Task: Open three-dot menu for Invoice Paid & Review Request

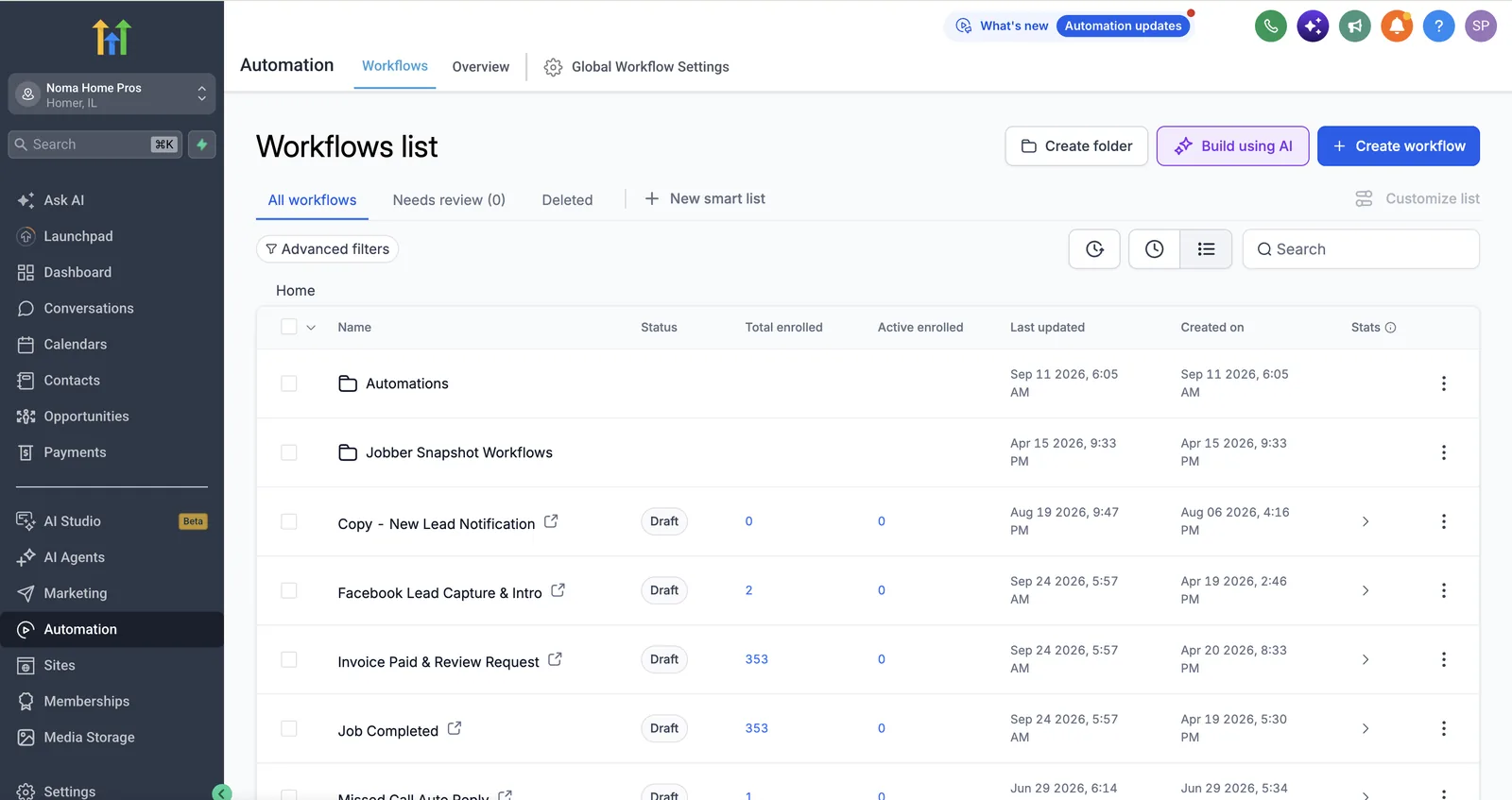Action: pos(1443,659)
